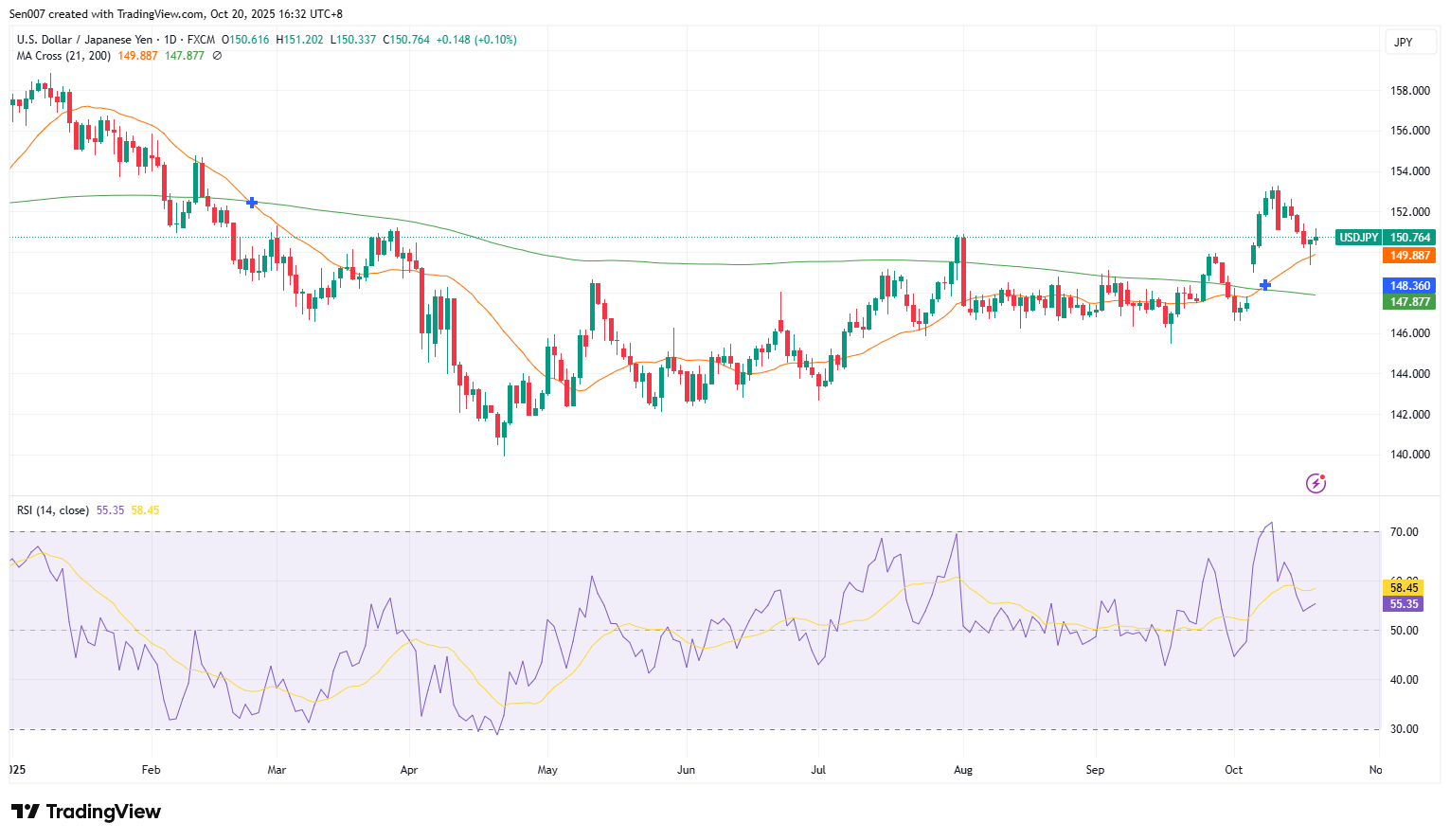The width and height of the screenshot is (1450, 840).
Task: Click the blue MA cross marker near March
Action: 252,203
